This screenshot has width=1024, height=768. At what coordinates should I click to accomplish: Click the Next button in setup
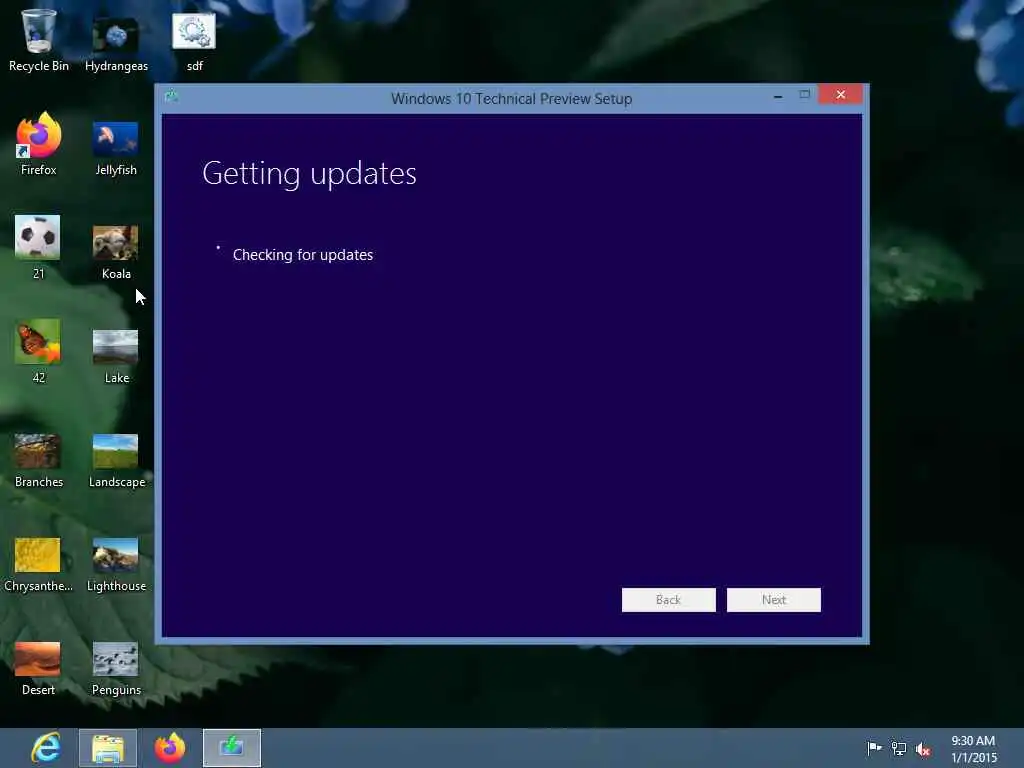pyautogui.click(x=774, y=600)
